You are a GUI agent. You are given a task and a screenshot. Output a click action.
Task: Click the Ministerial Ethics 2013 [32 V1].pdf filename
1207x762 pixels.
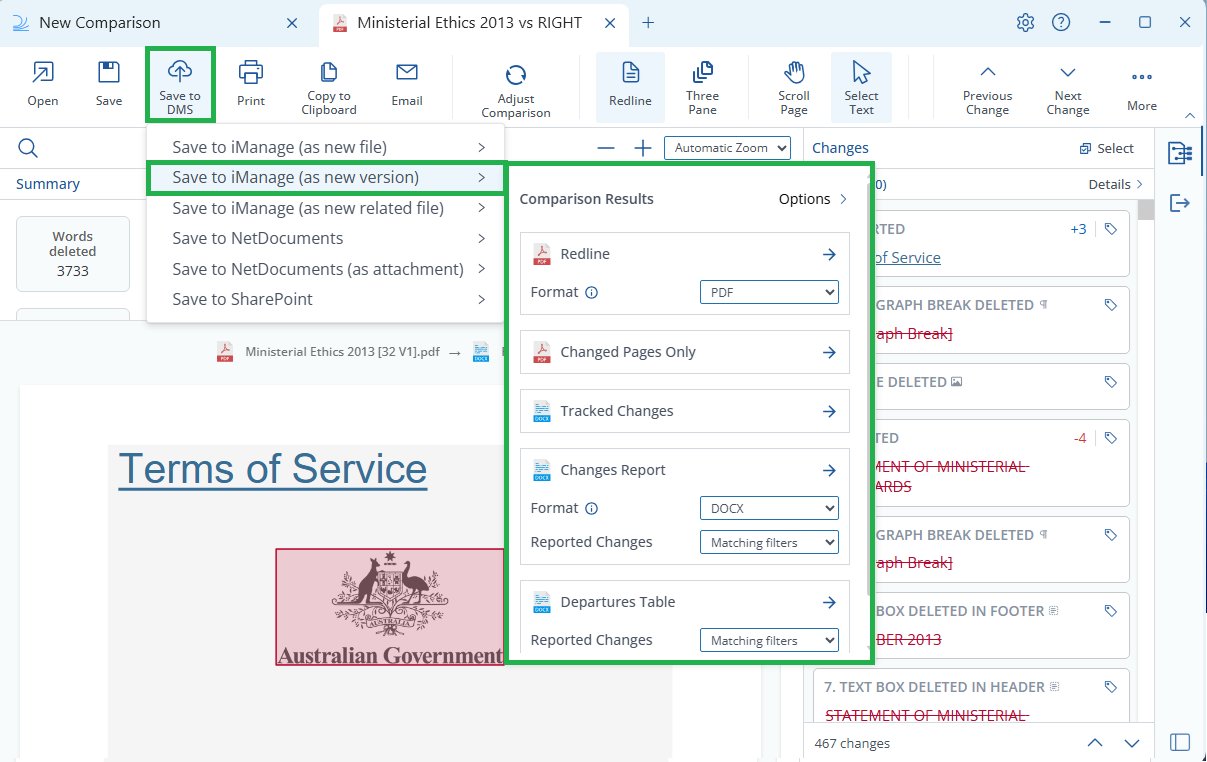coord(342,352)
